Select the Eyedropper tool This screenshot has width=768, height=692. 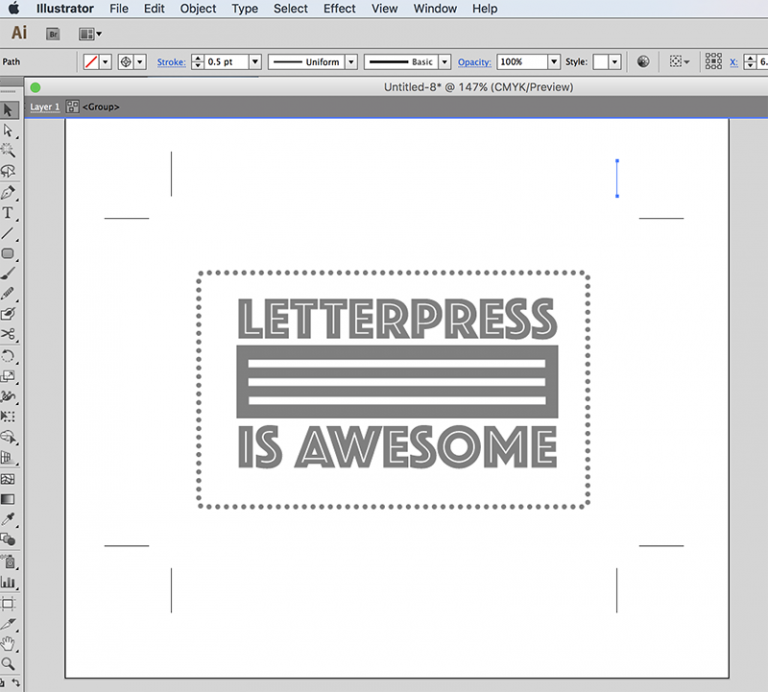click(x=8, y=519)
